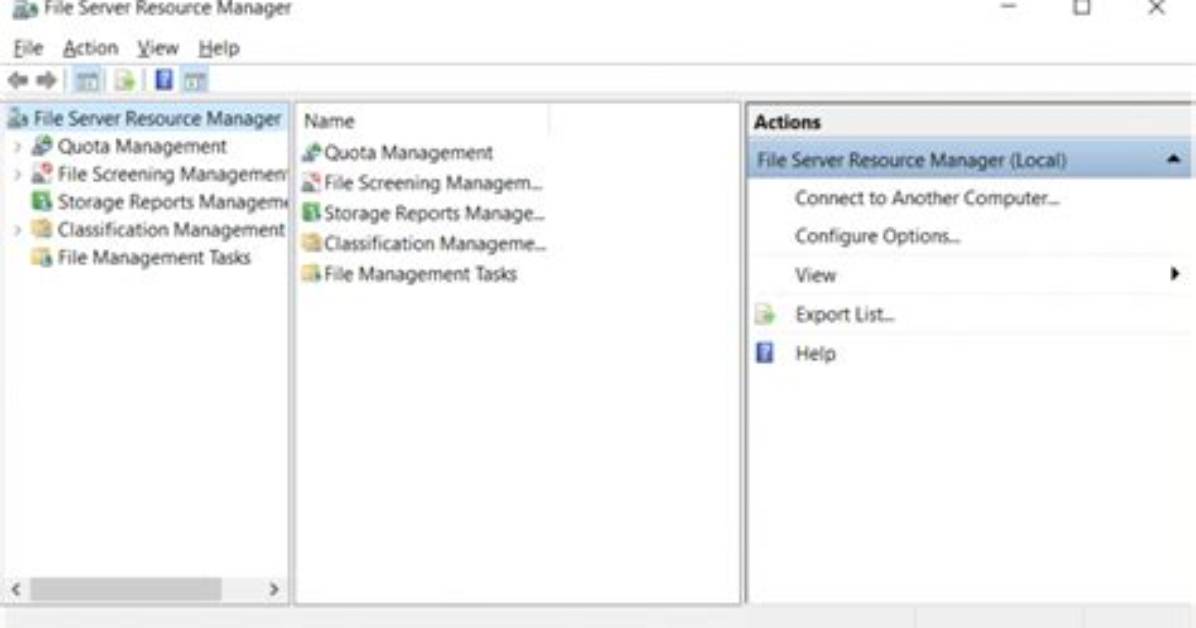Click Connect to Another Computer action

click(927, 198)
